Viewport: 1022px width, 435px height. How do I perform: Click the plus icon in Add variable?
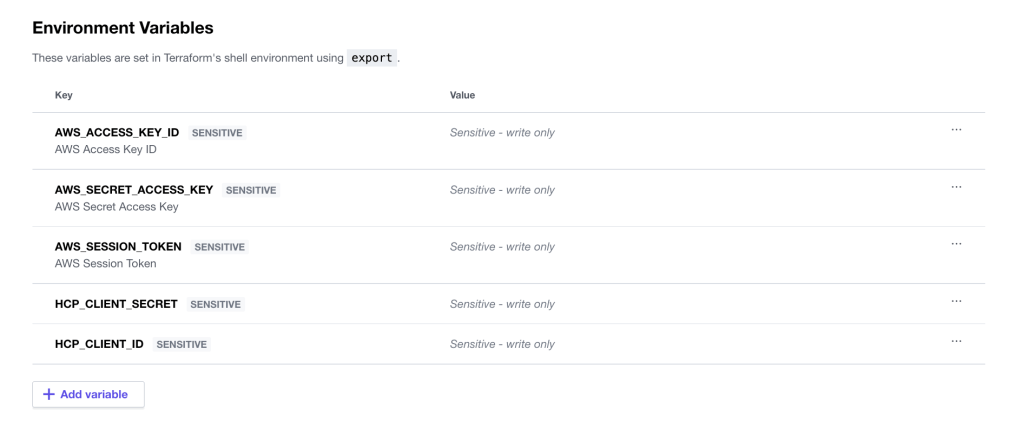tap(49, 394)
